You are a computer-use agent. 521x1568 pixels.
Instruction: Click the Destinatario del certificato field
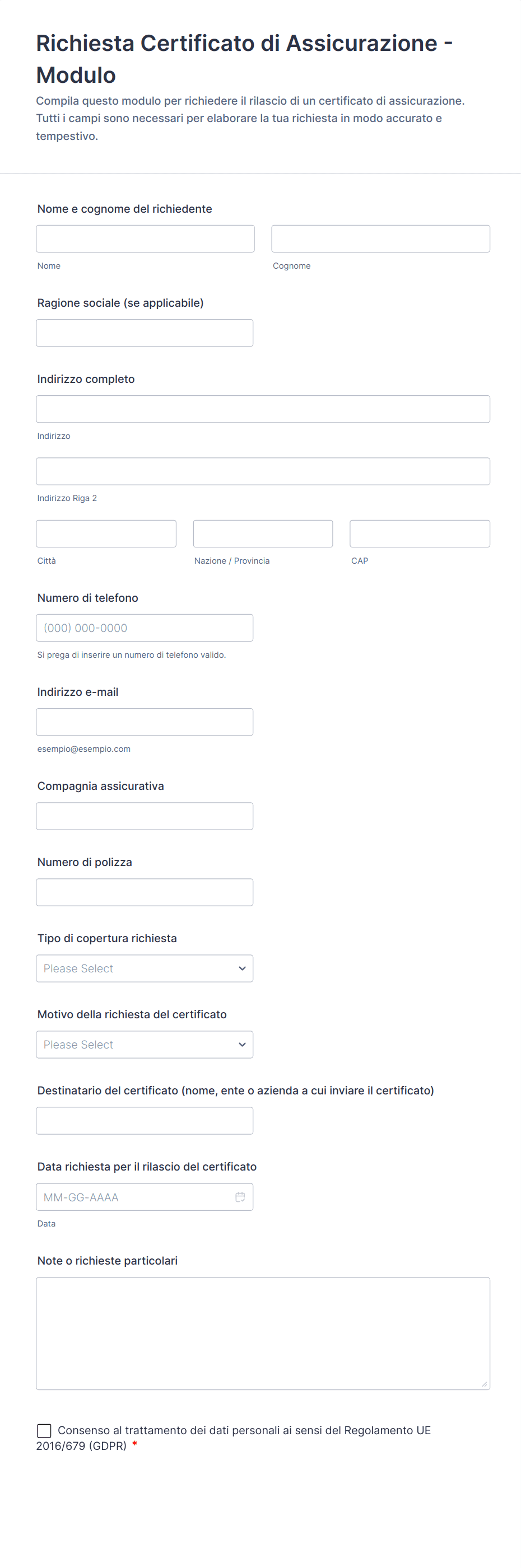tap(145, 1120)
